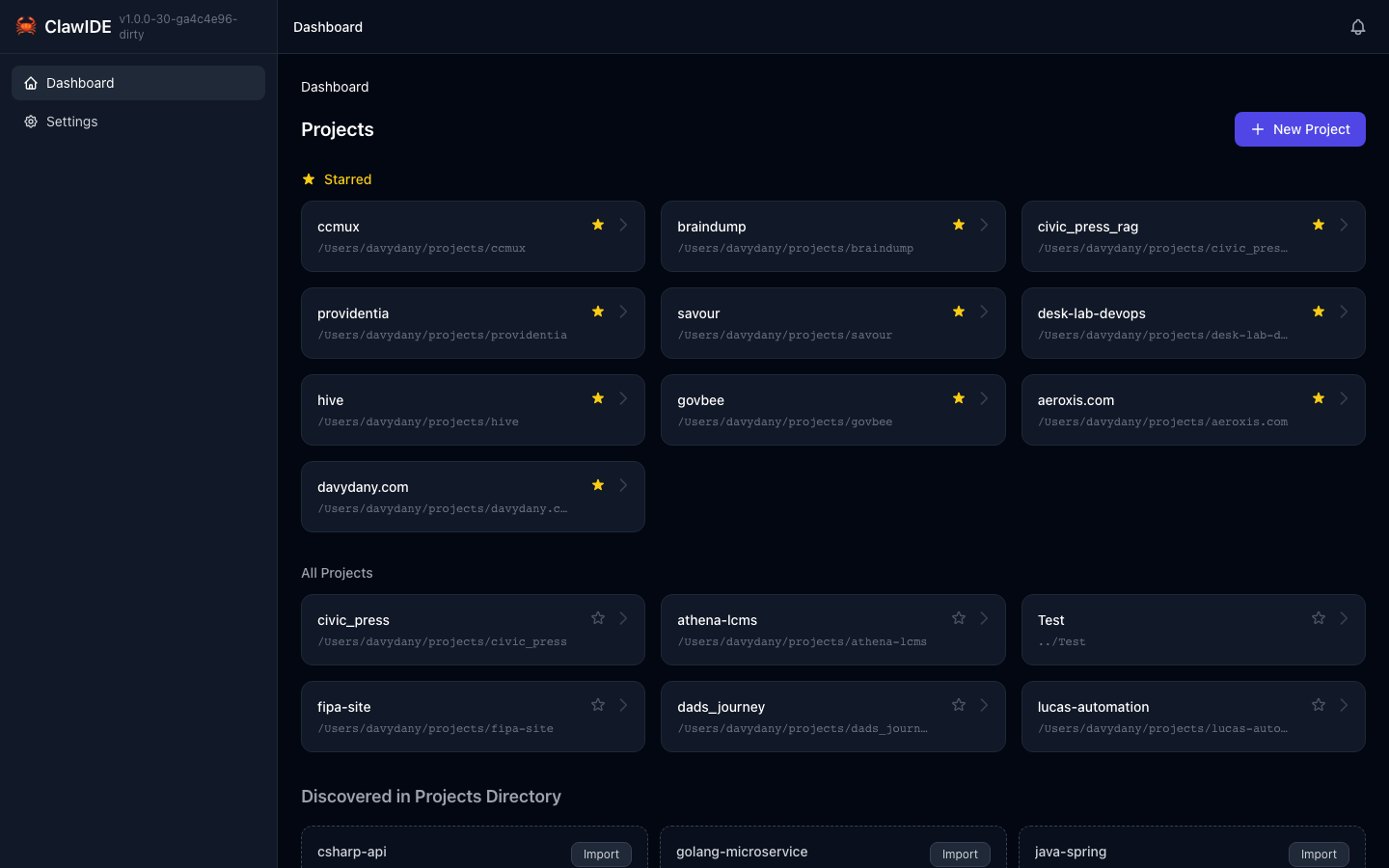This screenshot has height=868, width=1389.
Task: Unstar the aeroxis.com project
Action: click(x=1318, y=398)
